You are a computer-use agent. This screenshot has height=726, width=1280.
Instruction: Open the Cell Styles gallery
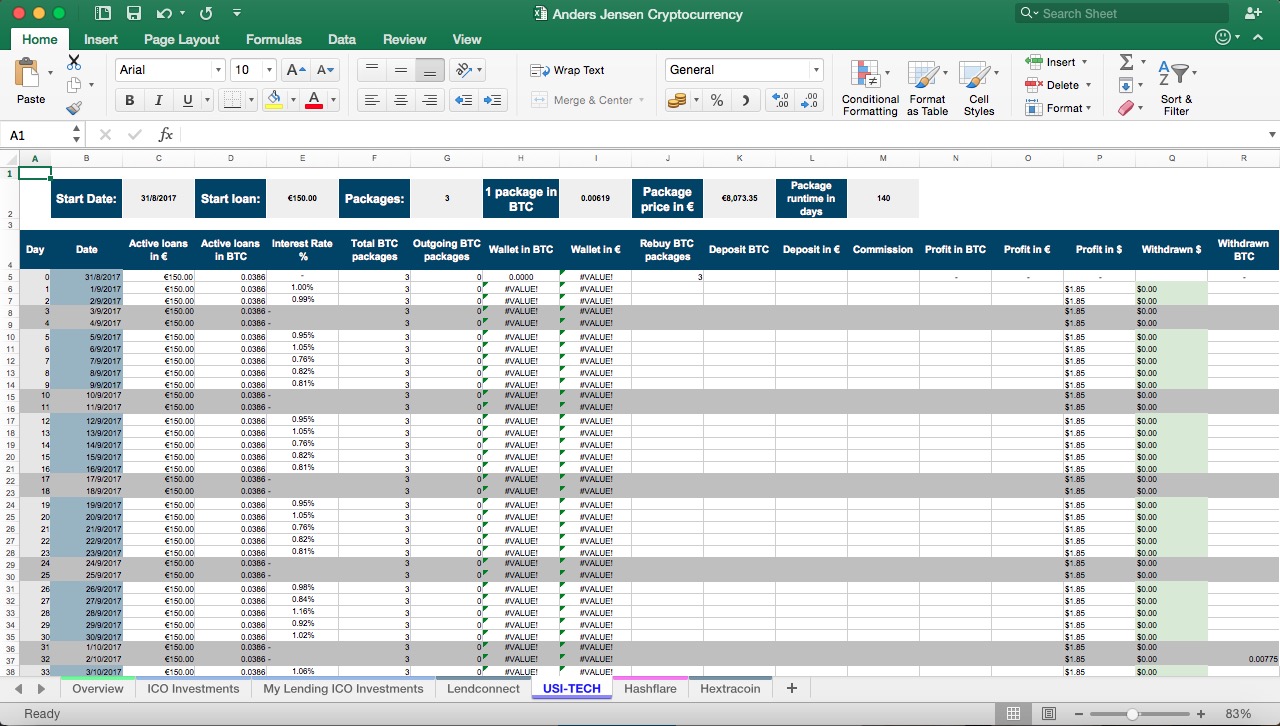tap(979, 88)
